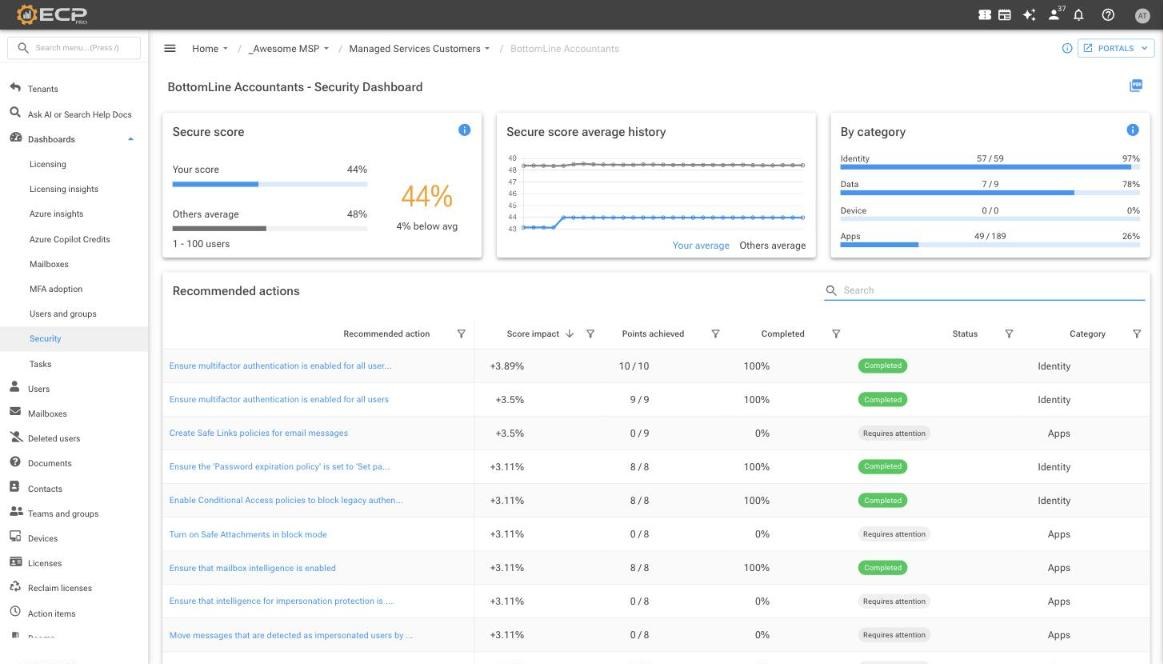Filter the Category column
The height and width of the screenshot is (664, 1163).
point(1137,334)
